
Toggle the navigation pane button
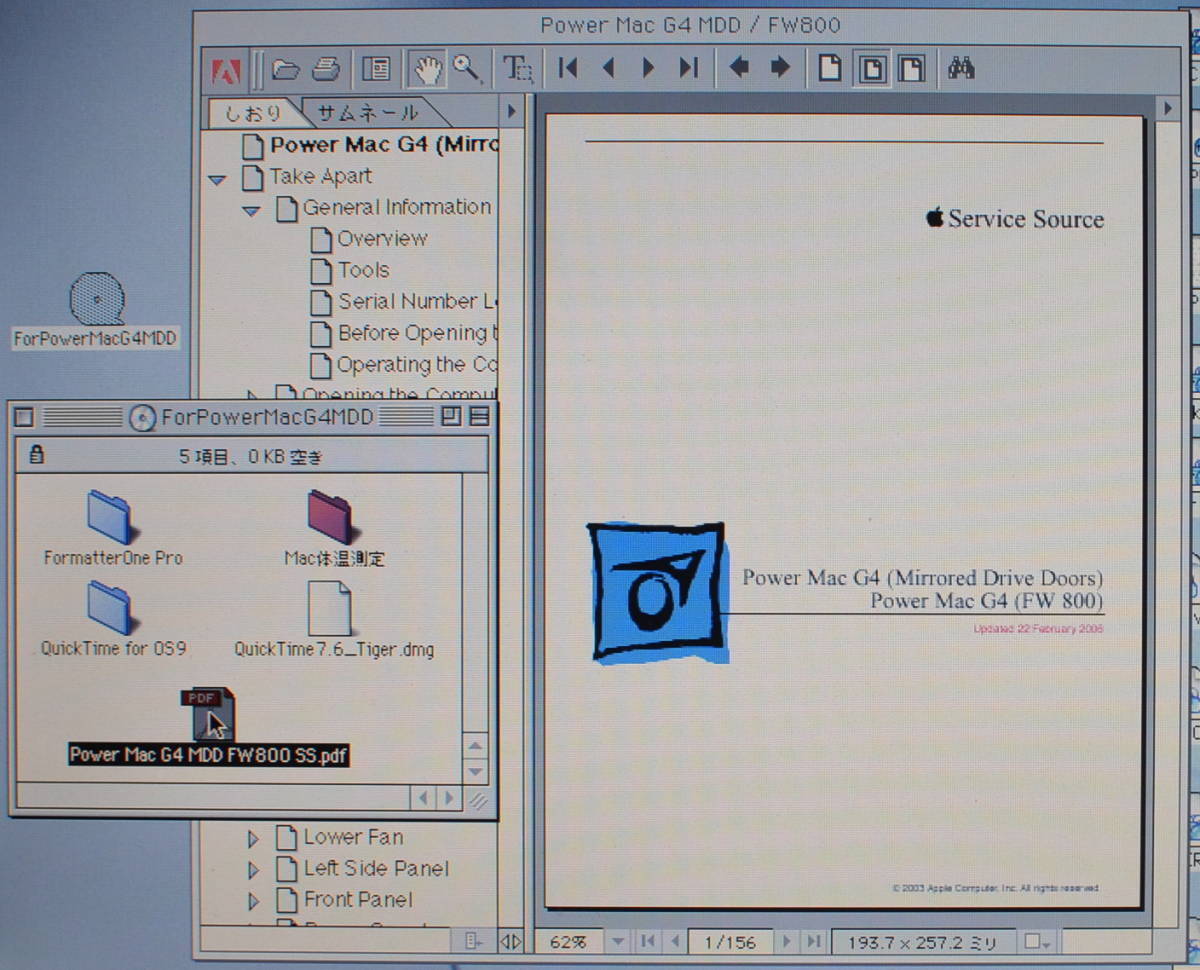pos(376,69)
